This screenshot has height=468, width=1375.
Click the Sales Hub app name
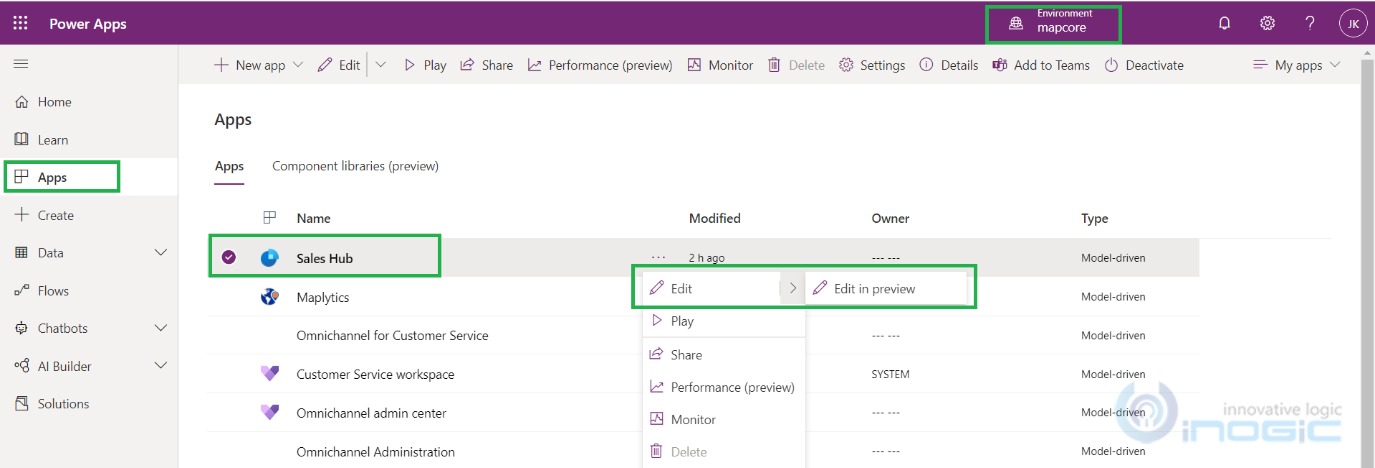[x=325, y=258]
